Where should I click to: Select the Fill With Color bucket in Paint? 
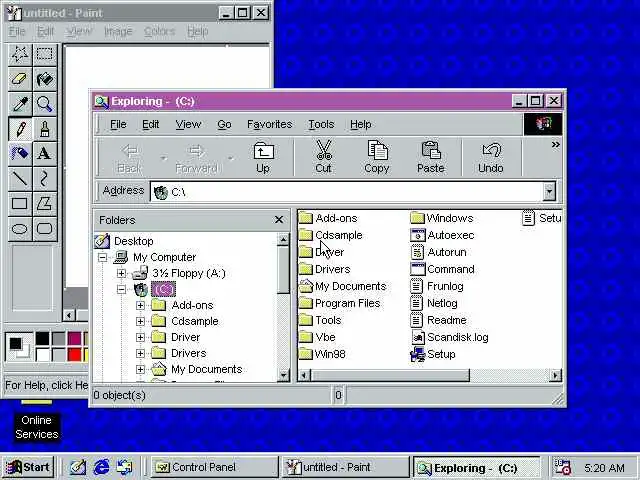click(x=44, y=79)
